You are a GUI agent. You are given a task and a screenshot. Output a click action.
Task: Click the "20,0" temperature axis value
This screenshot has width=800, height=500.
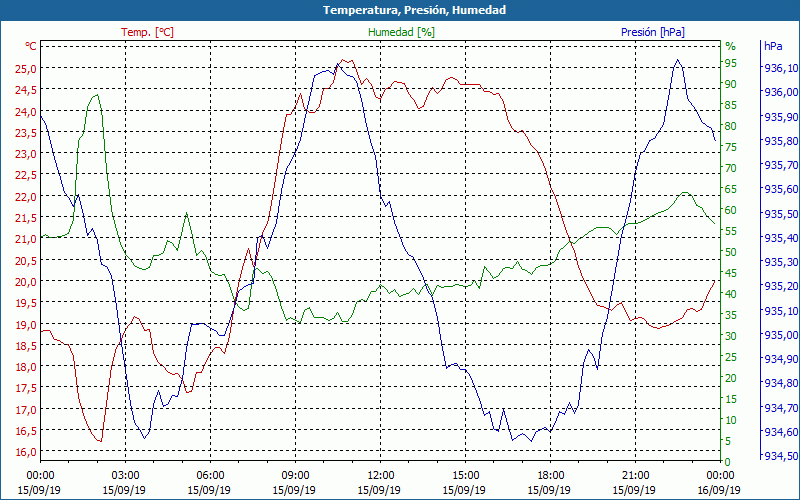click(27, 282)
